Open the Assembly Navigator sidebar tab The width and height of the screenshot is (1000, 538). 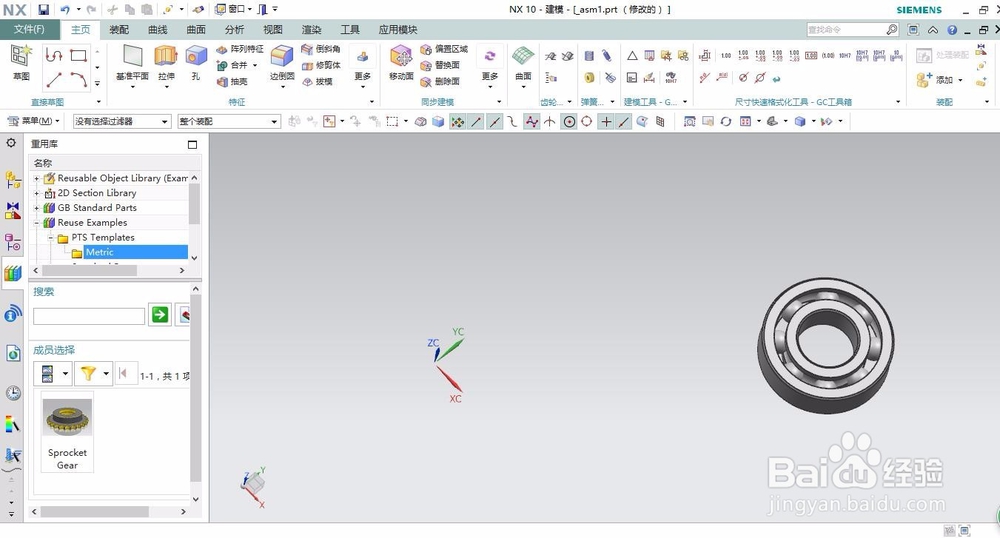point(13,180)
